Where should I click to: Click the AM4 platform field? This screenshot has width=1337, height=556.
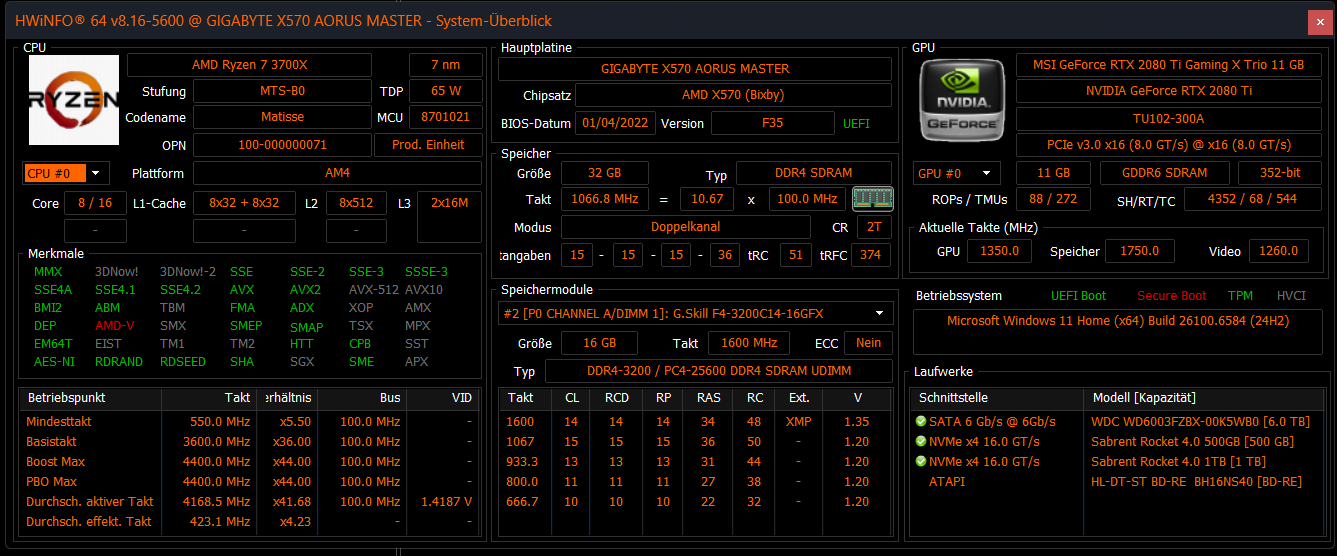click(338, 173)
